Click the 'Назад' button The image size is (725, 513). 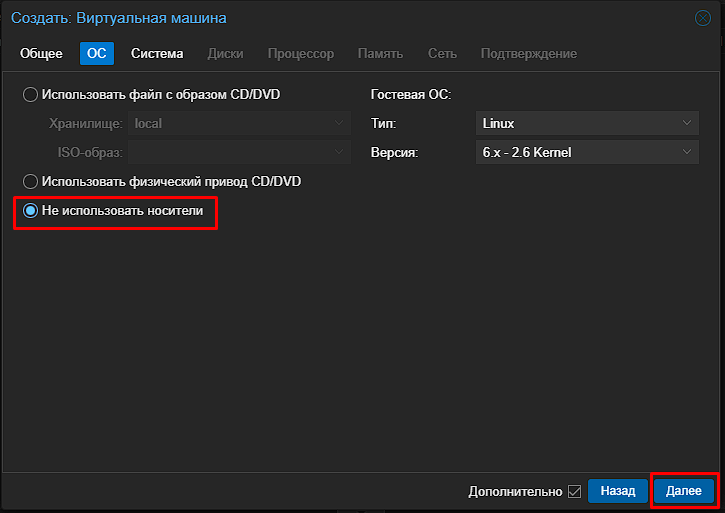(x=618, y=491)
